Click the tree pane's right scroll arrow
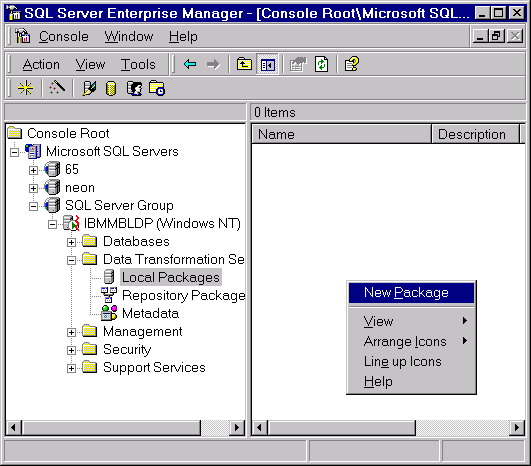 (237, 428)
